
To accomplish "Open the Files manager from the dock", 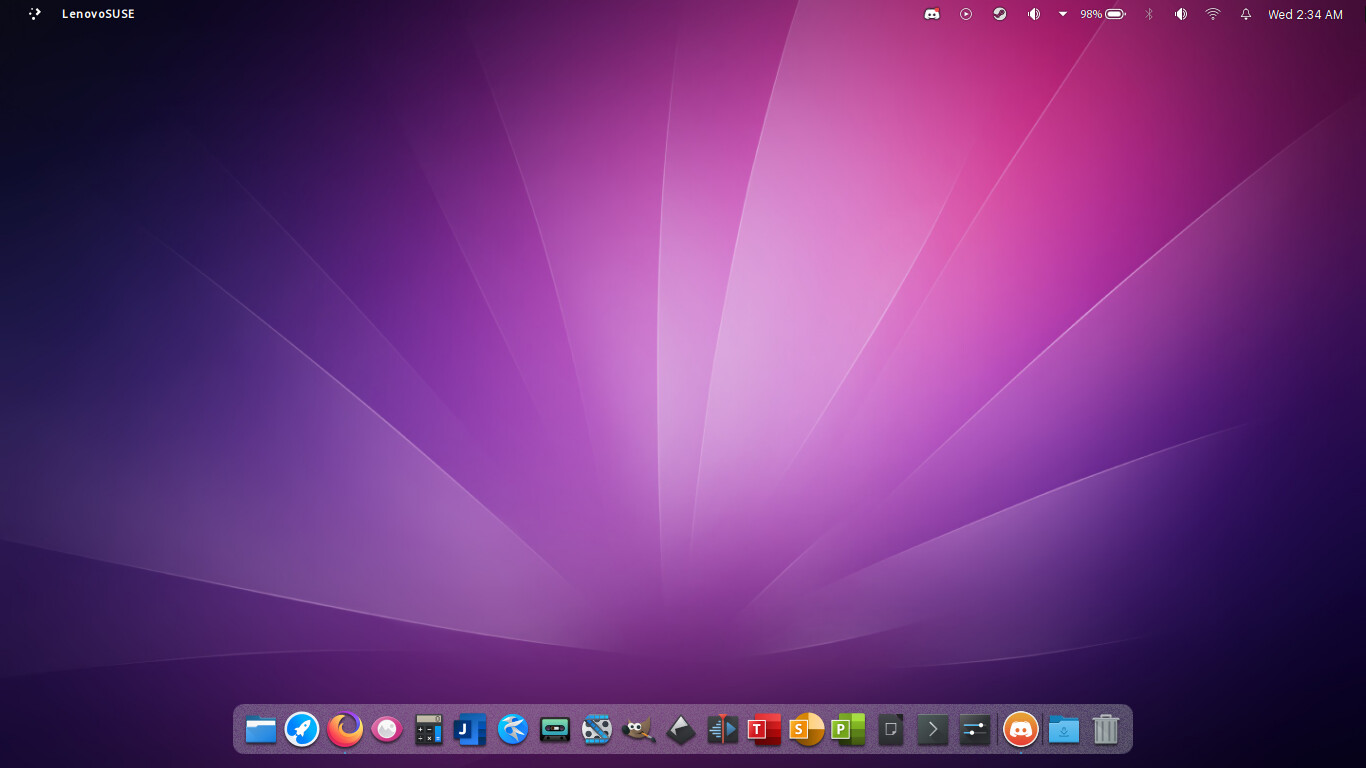I will (x=260, y=730).
